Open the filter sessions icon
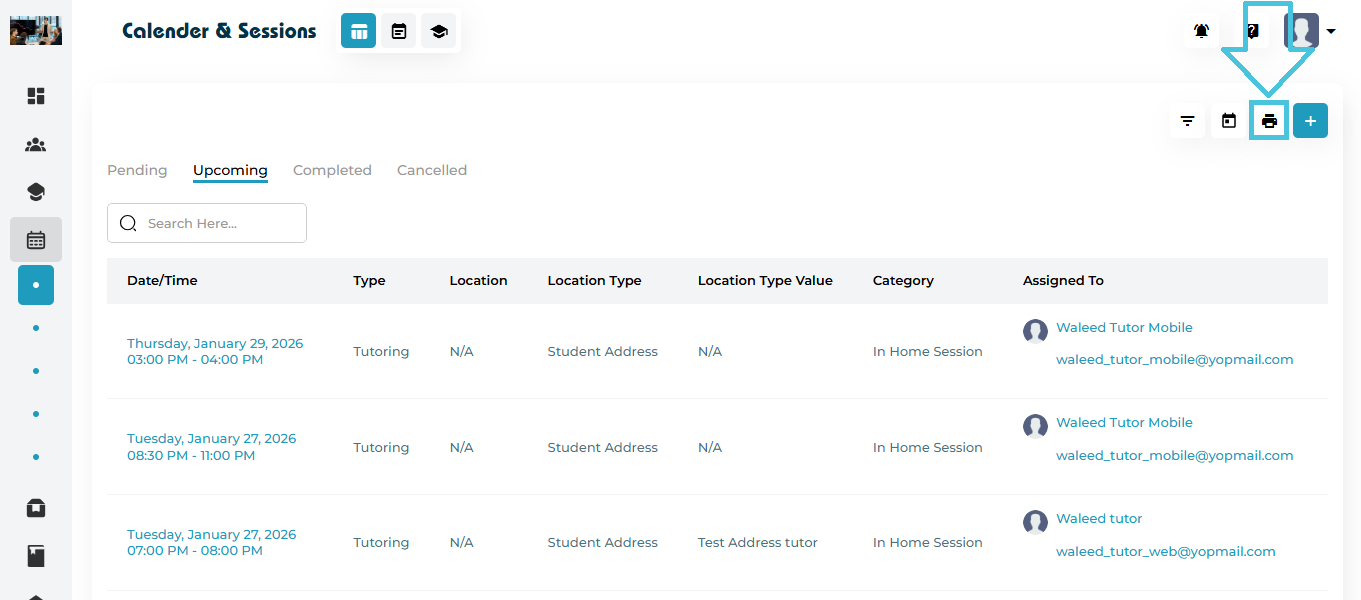 1187,121
